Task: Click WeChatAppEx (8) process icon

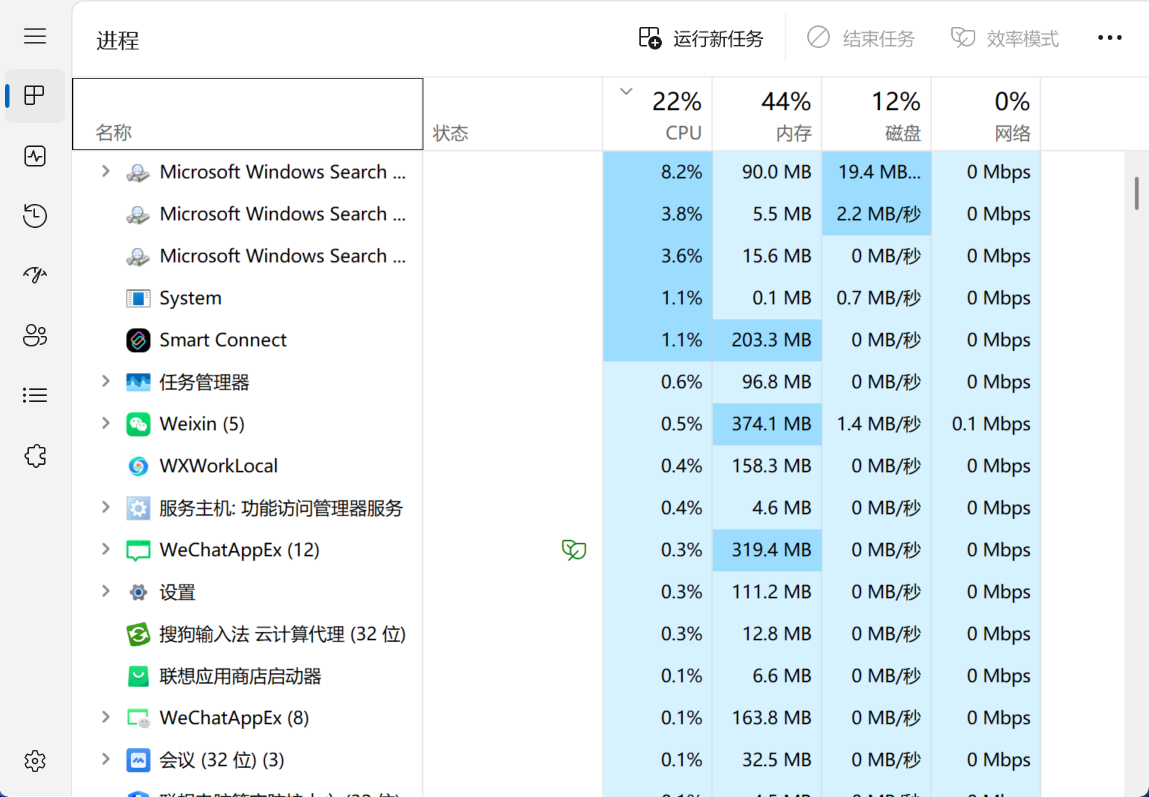Action: point(138,719)
